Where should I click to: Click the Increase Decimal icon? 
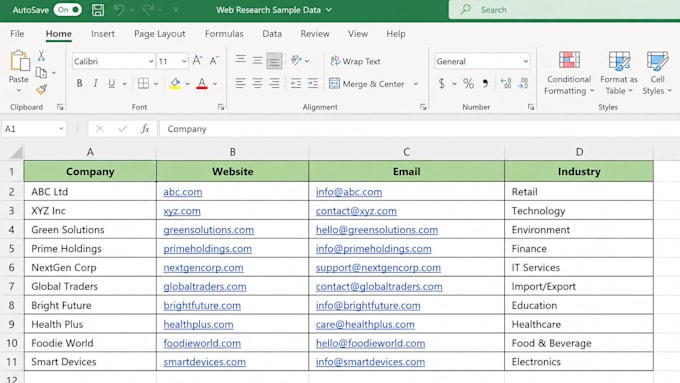tap(506, 83)
